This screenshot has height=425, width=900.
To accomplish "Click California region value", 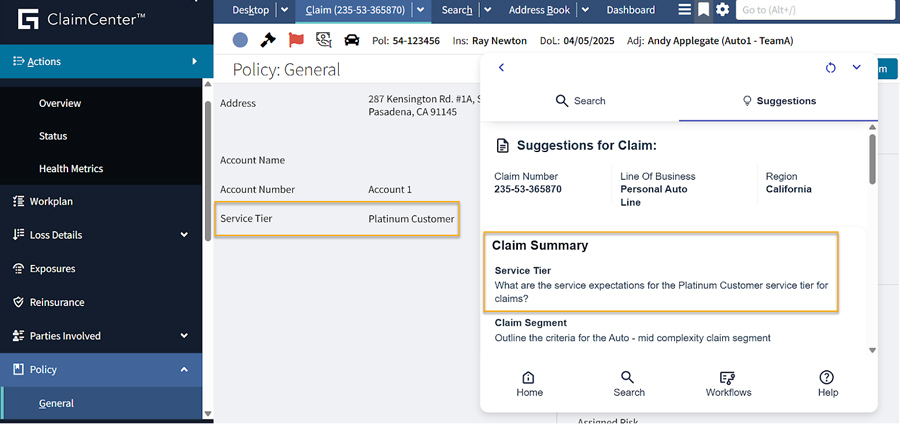I will tap(789, 190).
